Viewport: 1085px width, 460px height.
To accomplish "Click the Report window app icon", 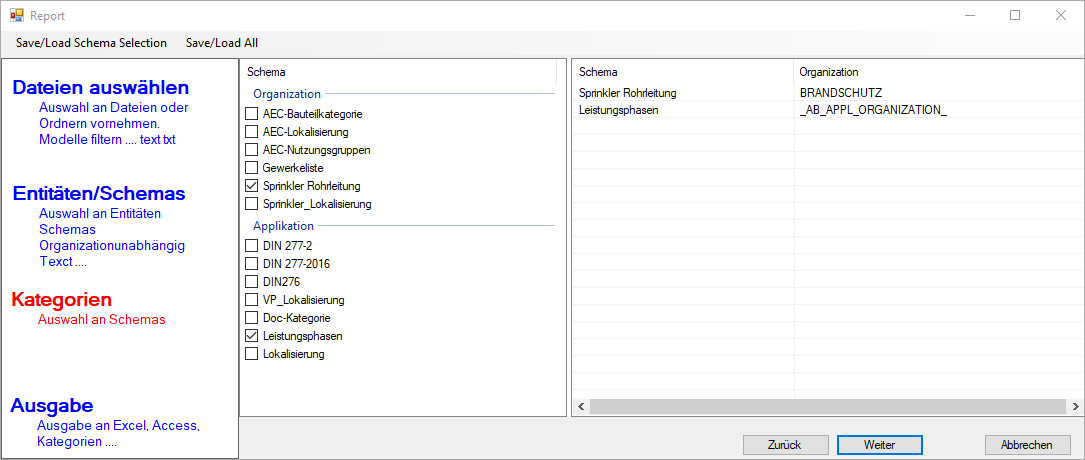I will pos(17,15).
